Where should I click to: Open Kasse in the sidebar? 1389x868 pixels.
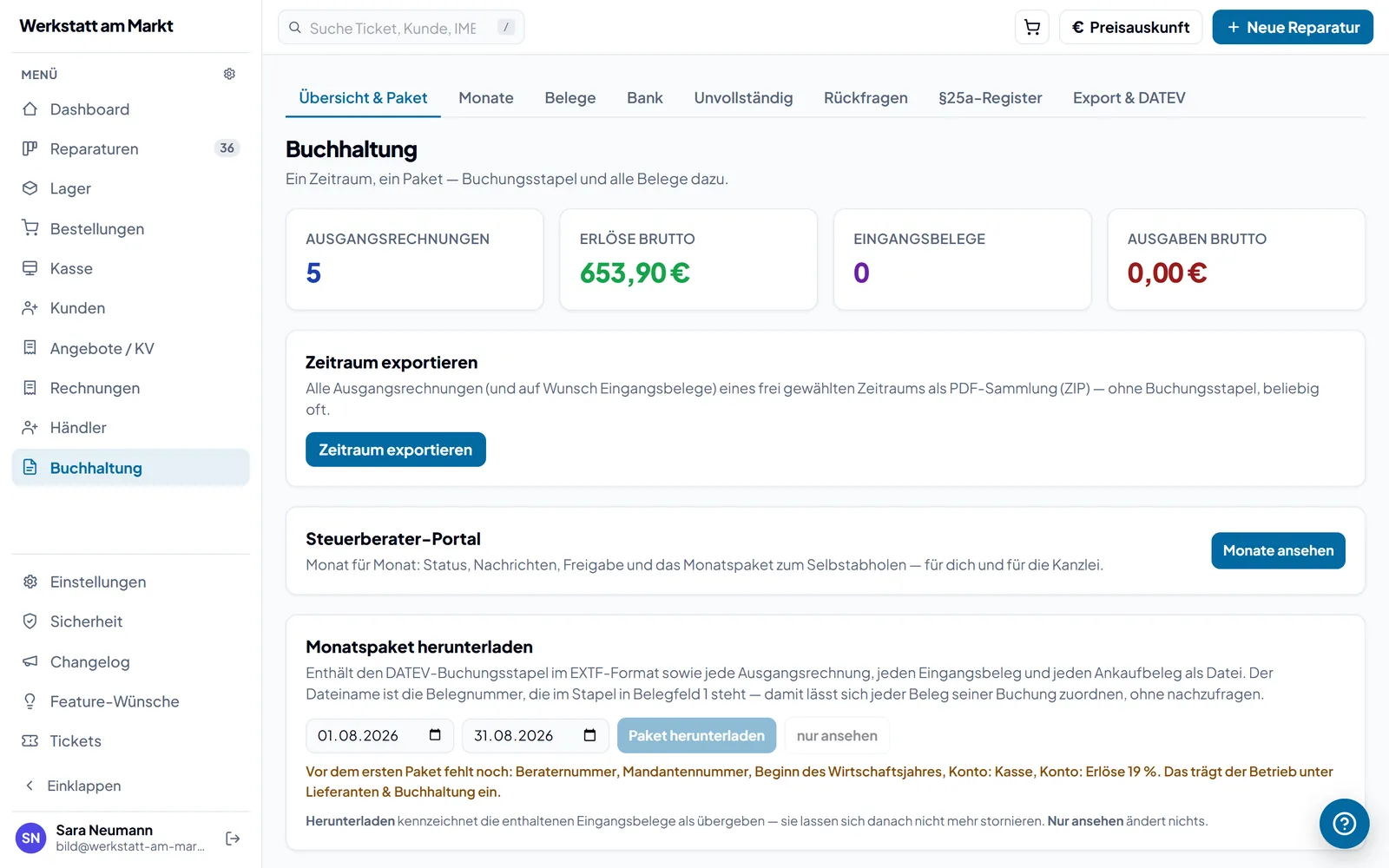pos(130,268)
